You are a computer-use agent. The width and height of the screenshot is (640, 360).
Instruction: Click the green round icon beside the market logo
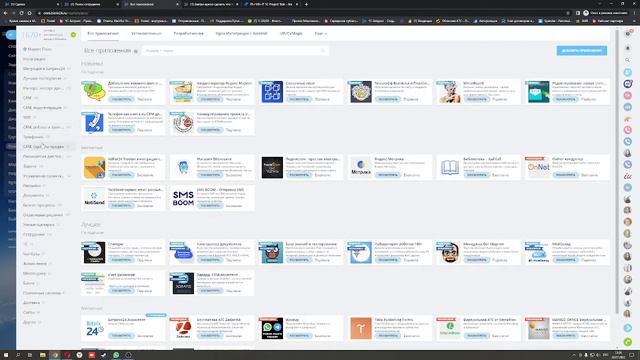(73, 35)
